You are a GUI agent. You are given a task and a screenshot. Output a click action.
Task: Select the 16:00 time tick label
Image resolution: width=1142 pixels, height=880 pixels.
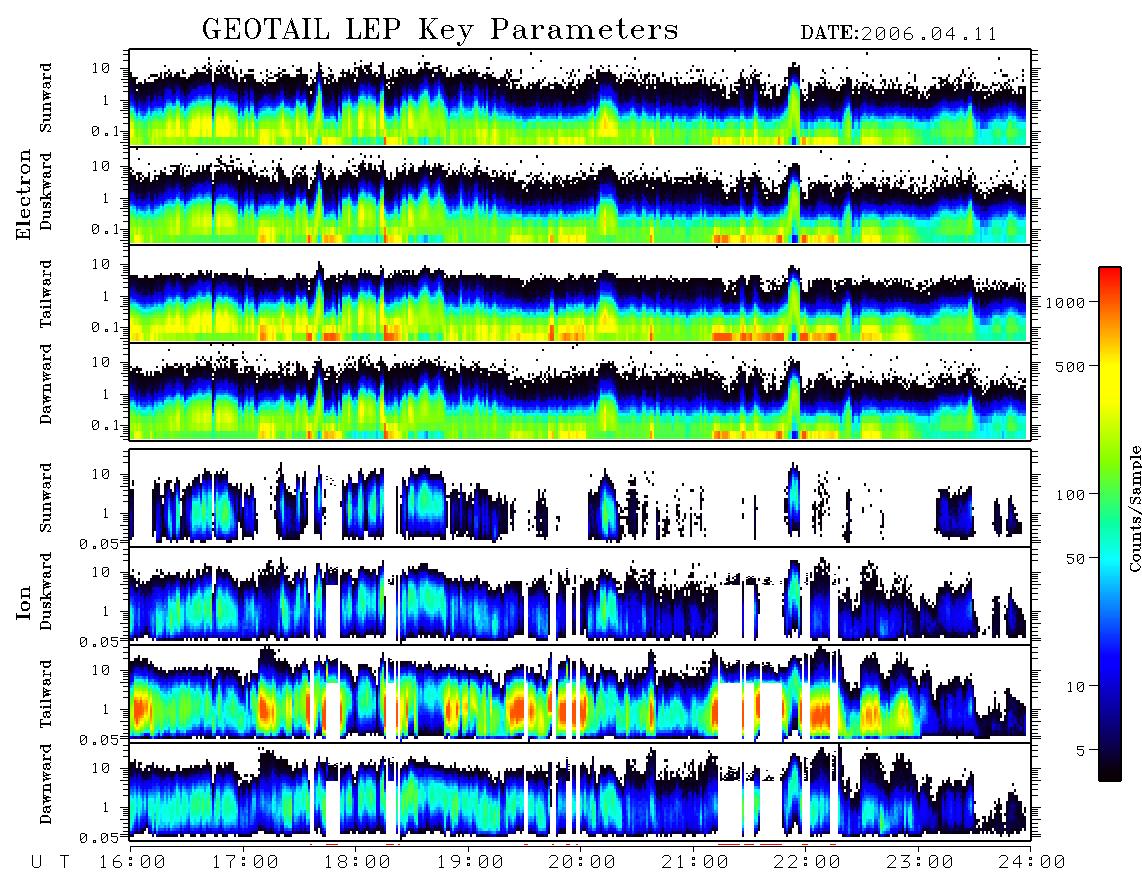(x=132, y=862)
